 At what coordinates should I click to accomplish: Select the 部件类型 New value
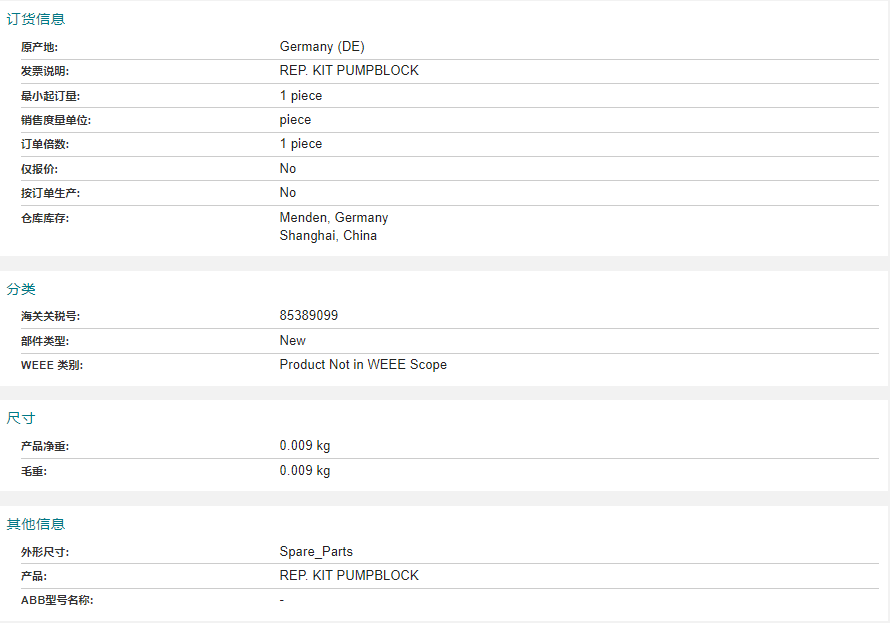point(292,340)
